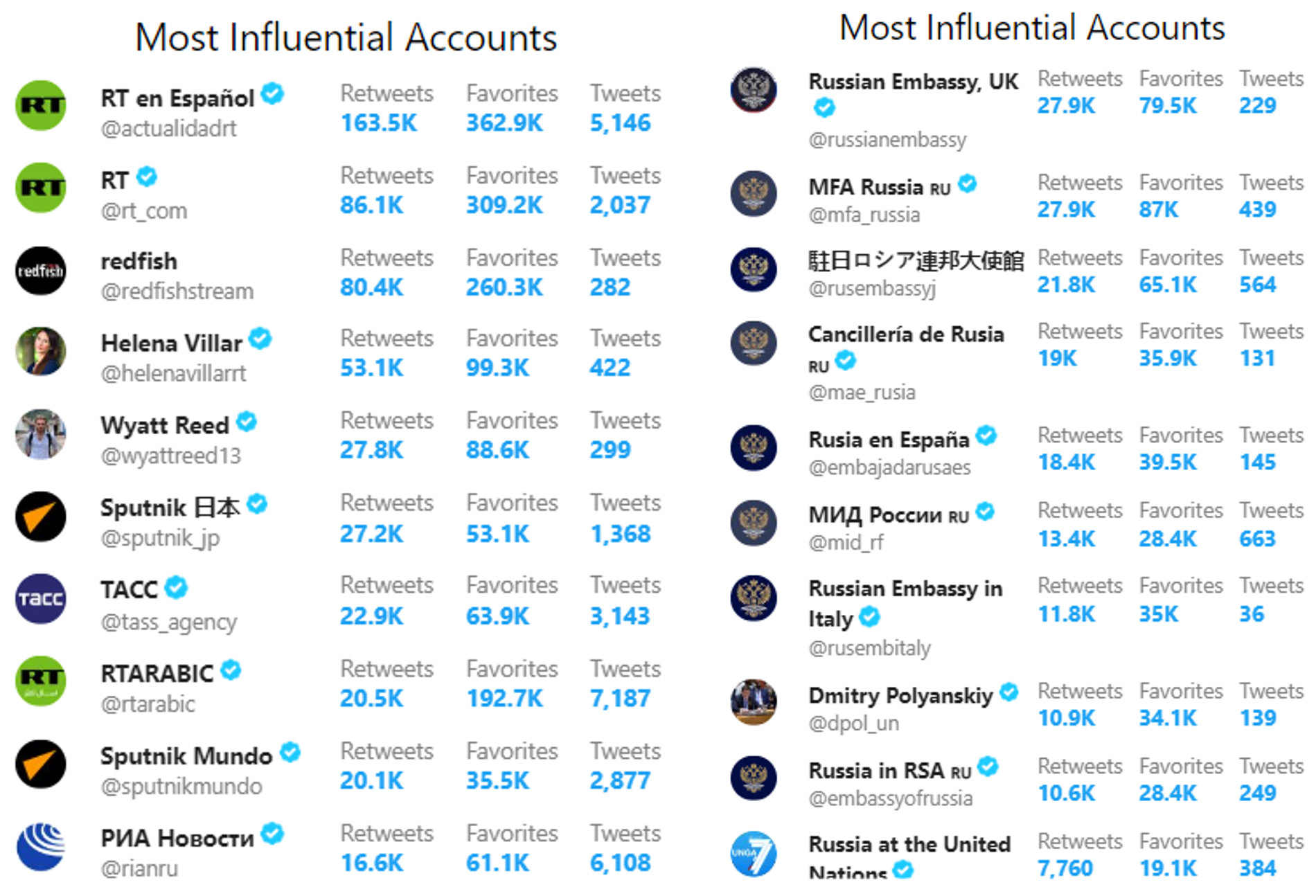Screen dimensions: 1316x896
Task: Select the Russia at the United Nations logo
Action: (754, 854)
